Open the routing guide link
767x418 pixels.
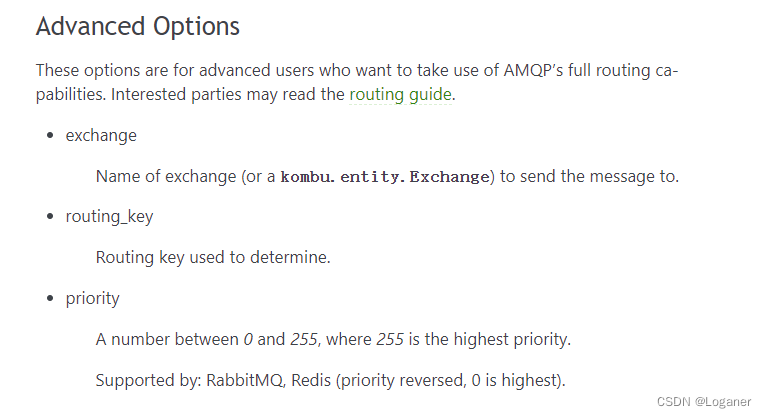pos(400,94)
